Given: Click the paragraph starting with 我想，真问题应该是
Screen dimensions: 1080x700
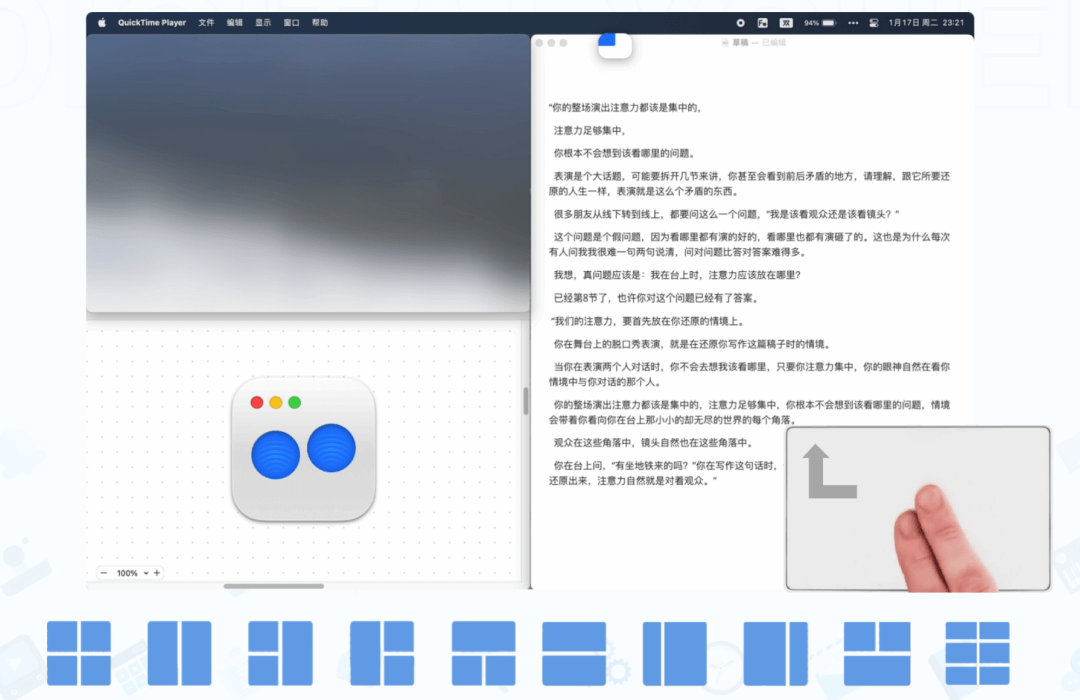Looking at the screenshot, I should point(677,275).
